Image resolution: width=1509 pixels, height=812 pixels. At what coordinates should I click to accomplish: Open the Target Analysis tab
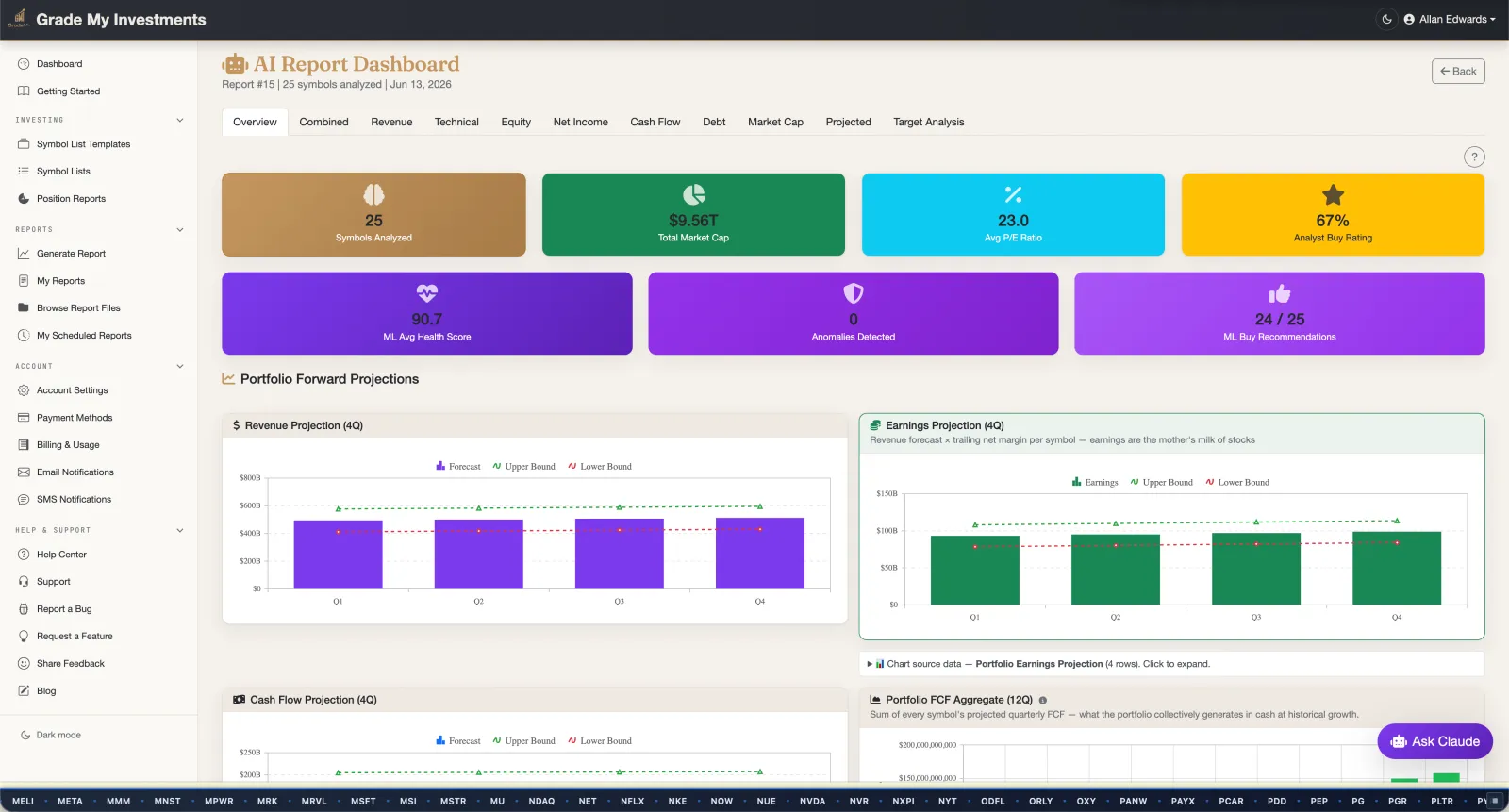point(928,122)
